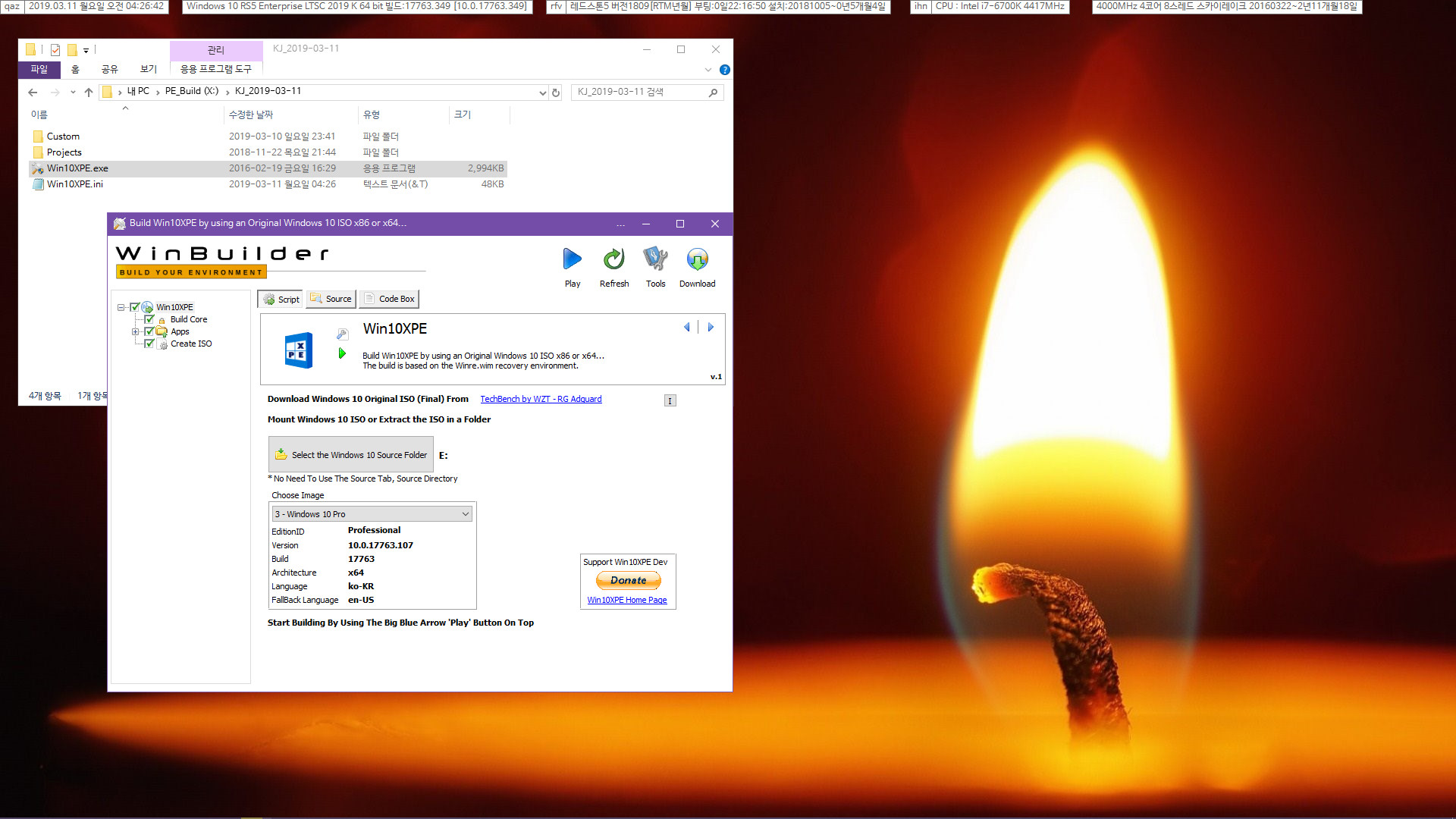Open the address bar history dropdown
This screenshot has width=1456, height=819.
pos(542,93)
